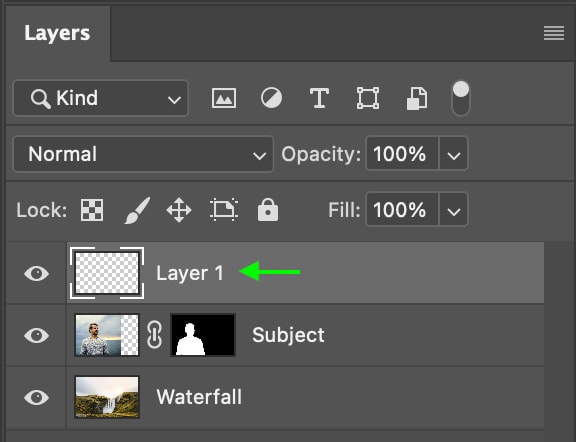The height and width of the screenshot is (442, 576).
Task: Turn layer filtering switch off
Action: pyautogui.click(x=461, y=98)
